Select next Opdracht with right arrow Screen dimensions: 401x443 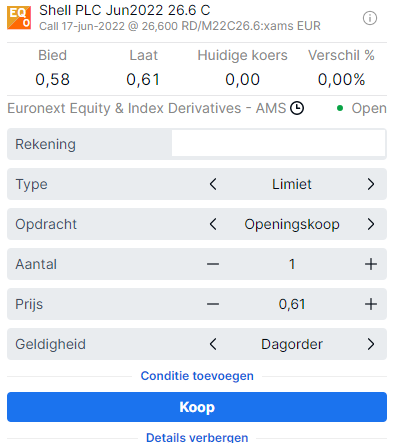point(371,224)
